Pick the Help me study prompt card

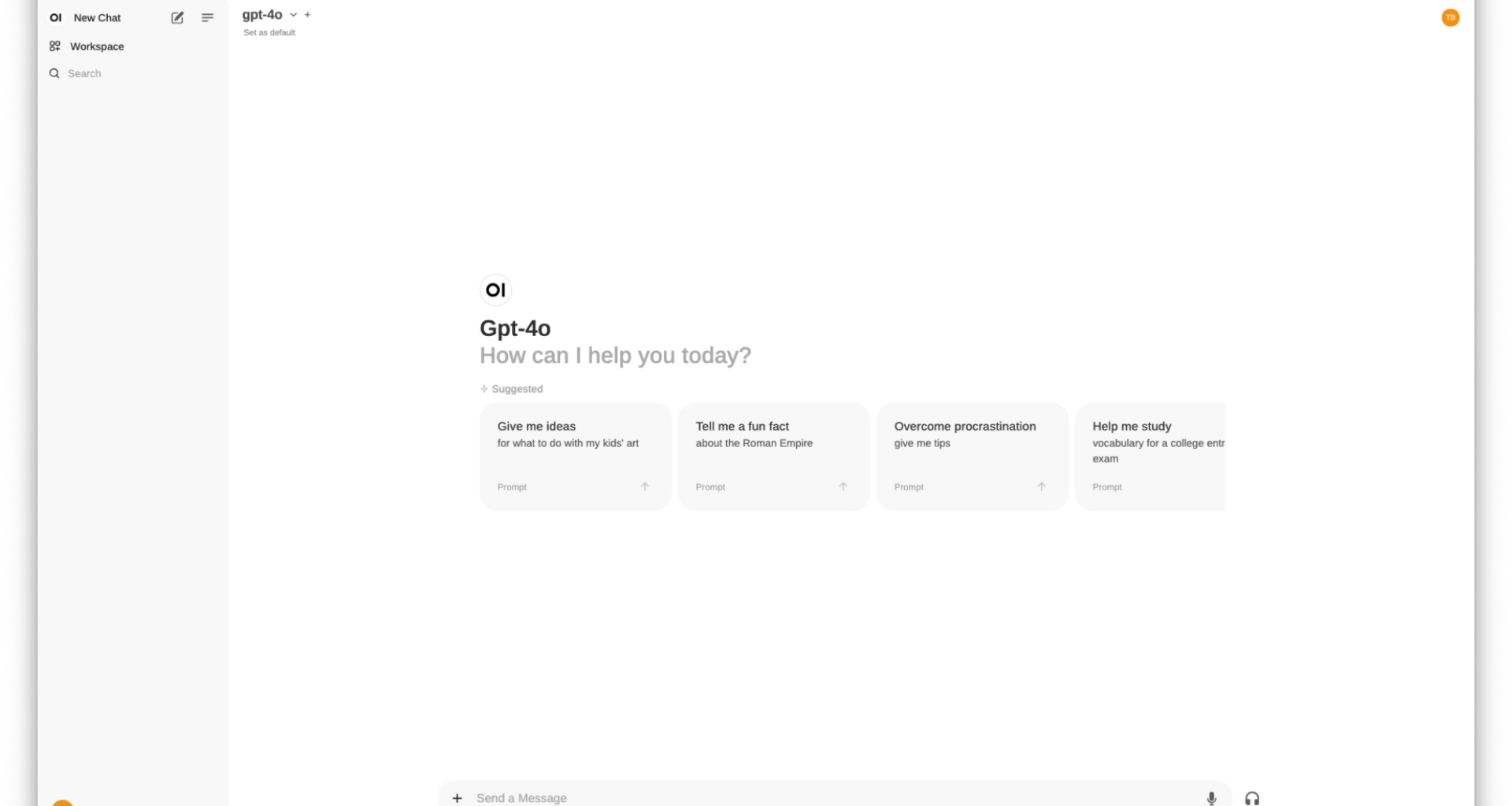(x=1151, y=457)
